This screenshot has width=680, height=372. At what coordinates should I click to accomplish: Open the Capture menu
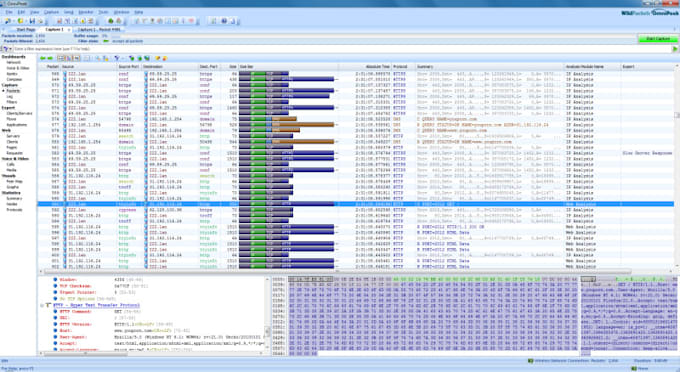coord(51,12)
